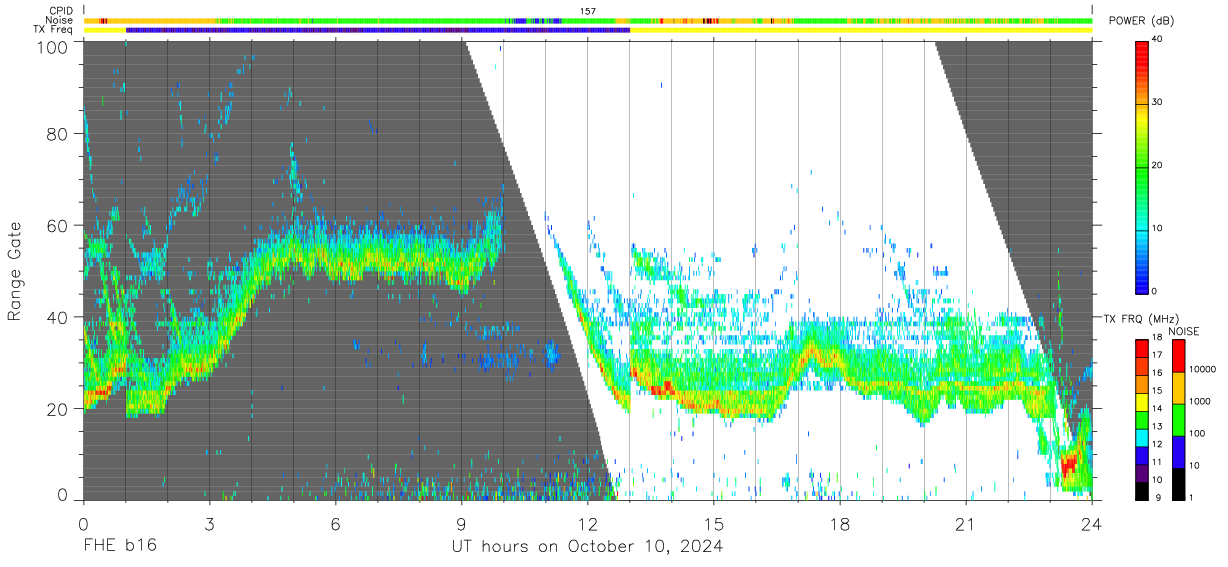Click the noise scale value '10000'
This screenshot has width=1228, height=567.
(1203, 369)
